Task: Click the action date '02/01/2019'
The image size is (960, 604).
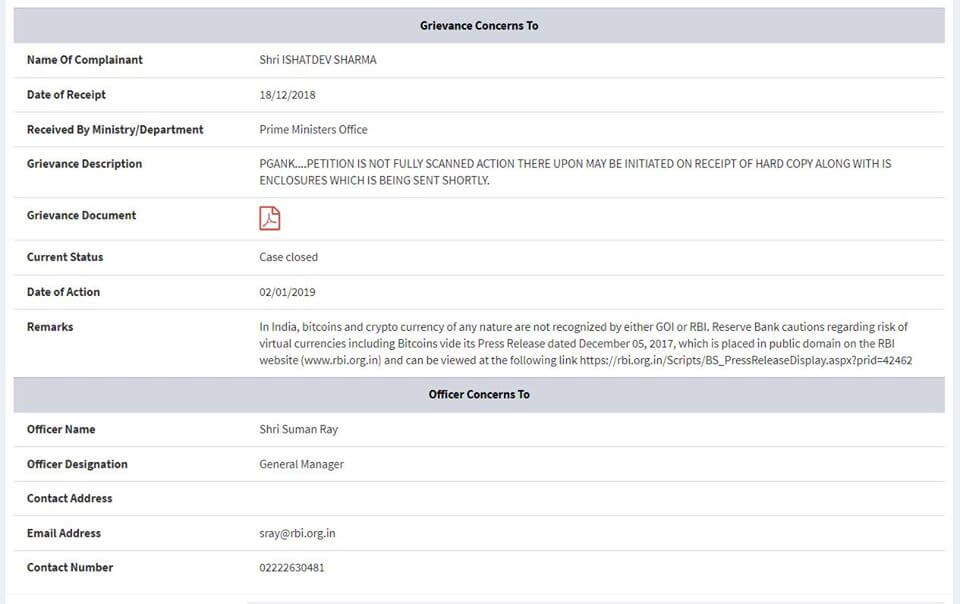Action: click(x=287, y=292)
